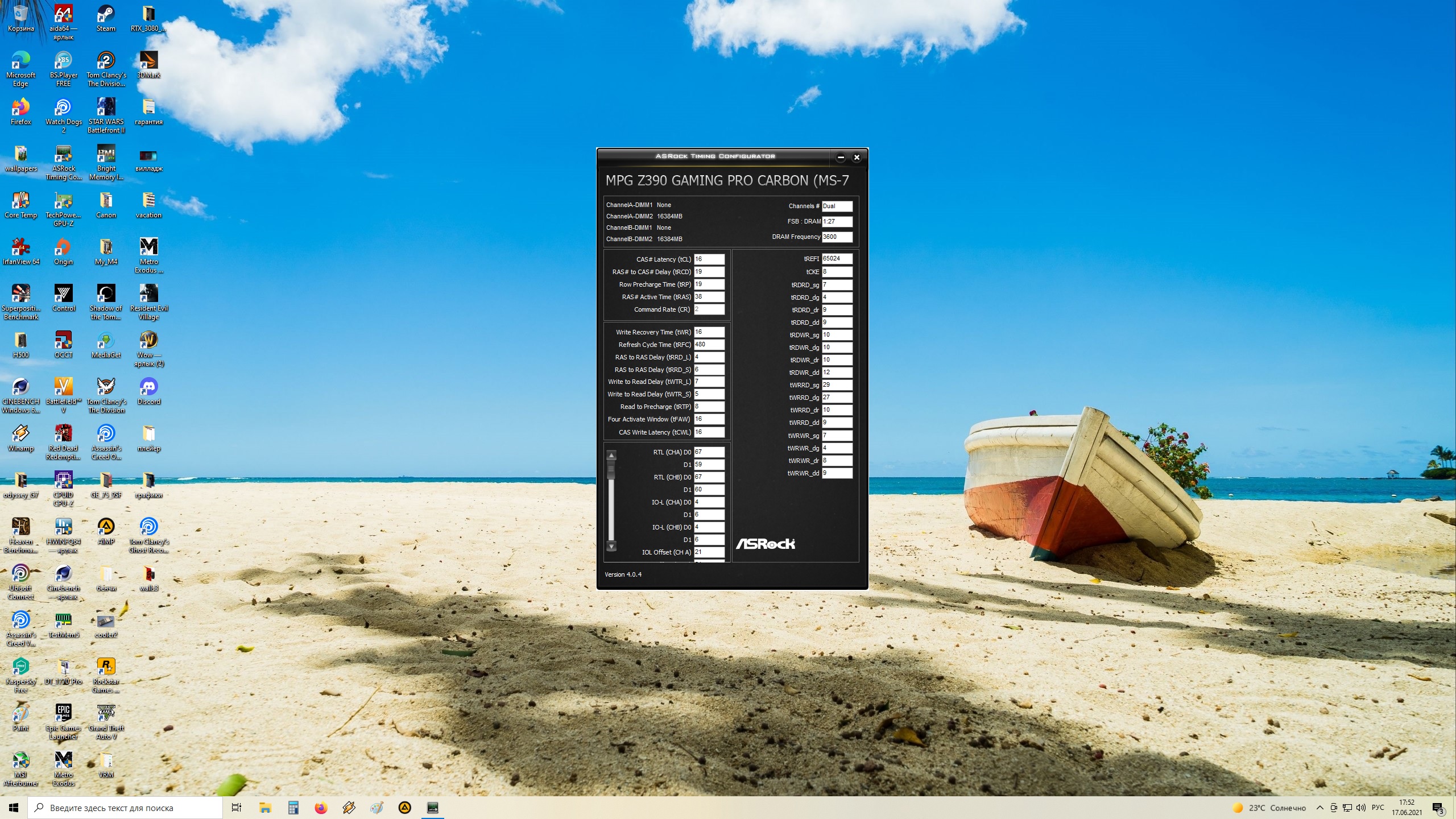Image resolution: width=1456 pixels, height=819 pixels.
Task: Click the scroll up arrow in the RTL panel
Action: 611,456
